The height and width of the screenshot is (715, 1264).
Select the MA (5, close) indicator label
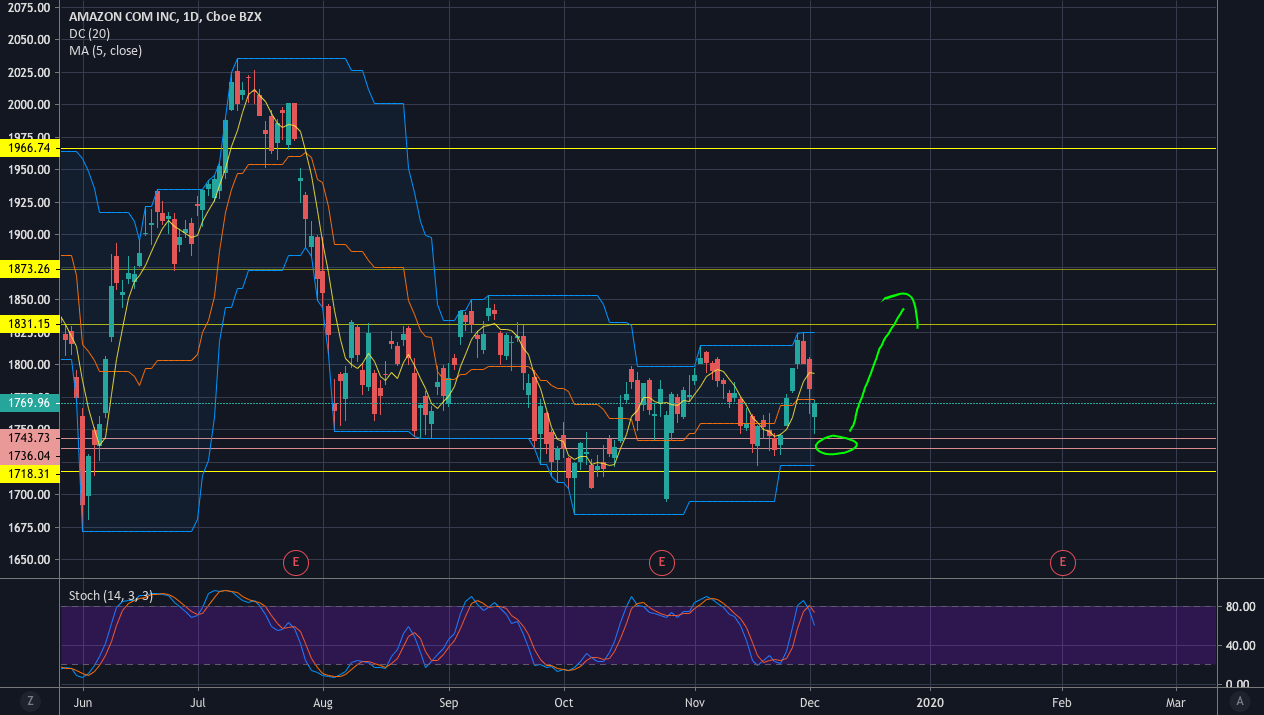105,50
